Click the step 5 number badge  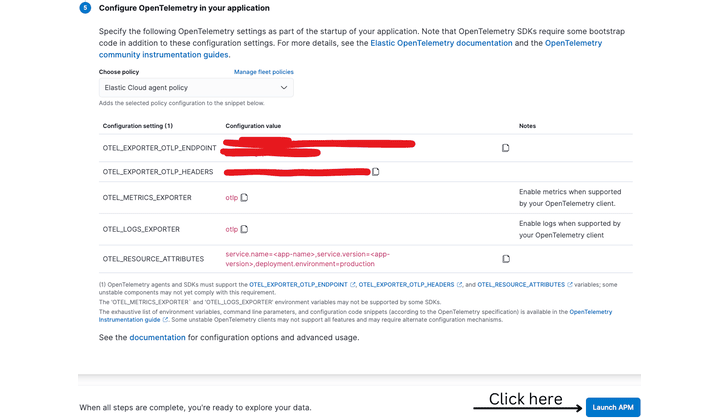pos(86,8)
